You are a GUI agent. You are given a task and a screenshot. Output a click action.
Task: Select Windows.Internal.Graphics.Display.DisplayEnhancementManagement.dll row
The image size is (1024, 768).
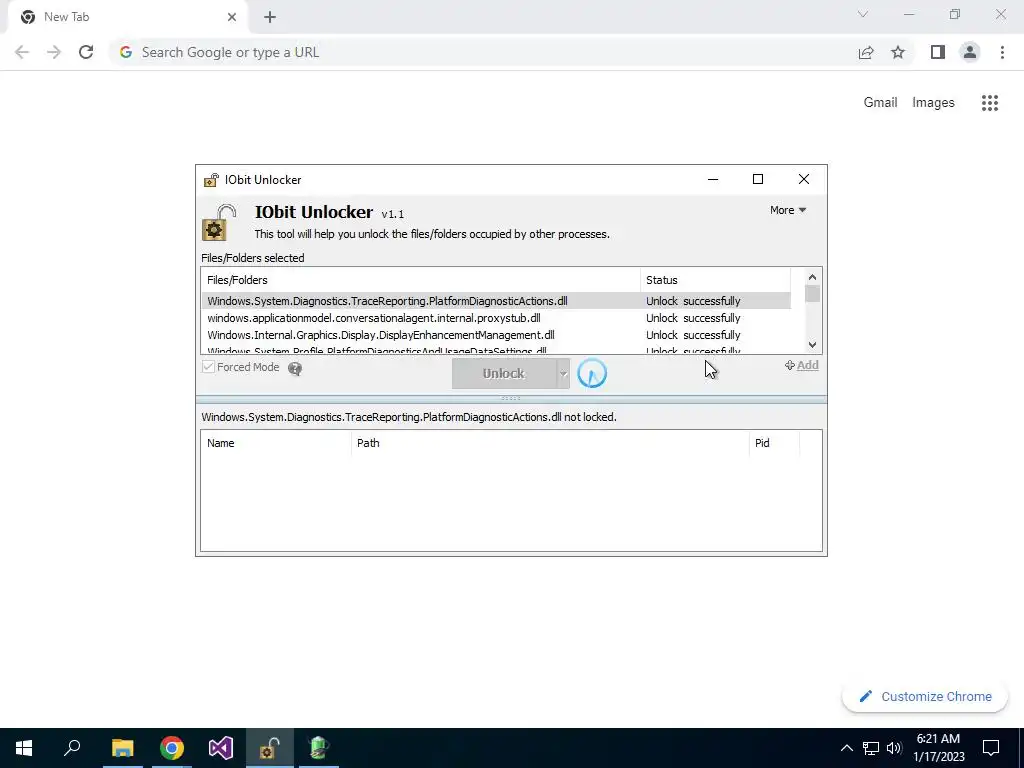tap(496, 335)
